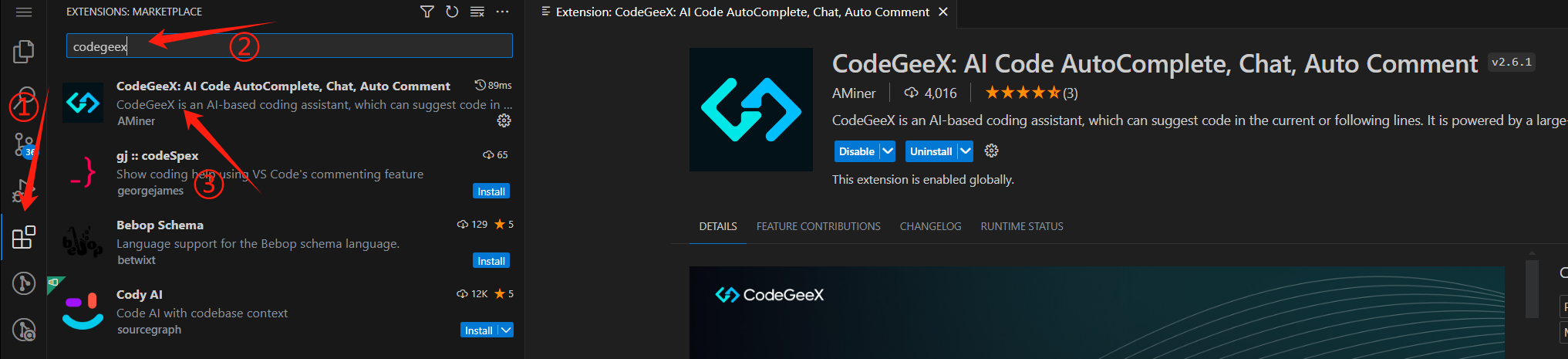Install the gj :: codeSpex extension
This screenshot has width=1568, height=359.
491,191
